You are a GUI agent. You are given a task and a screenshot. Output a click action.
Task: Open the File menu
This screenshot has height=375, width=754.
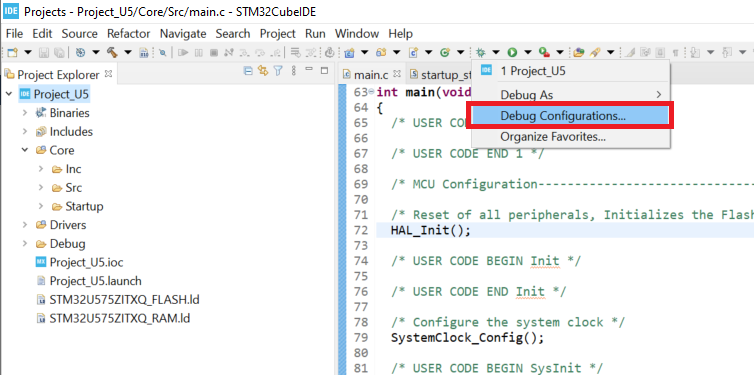coord(14,34)
